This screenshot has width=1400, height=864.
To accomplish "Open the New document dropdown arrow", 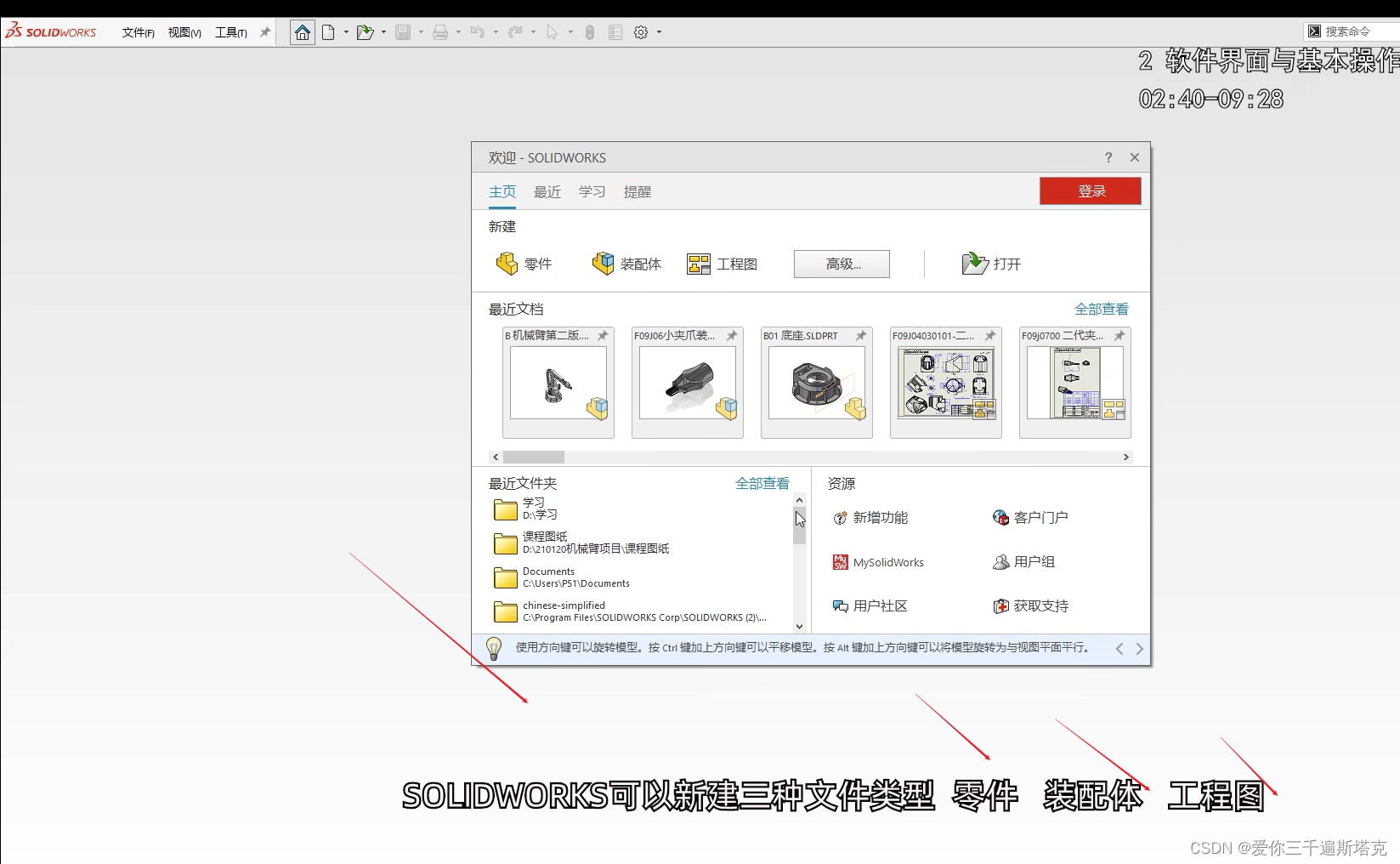I will (346, 32).
